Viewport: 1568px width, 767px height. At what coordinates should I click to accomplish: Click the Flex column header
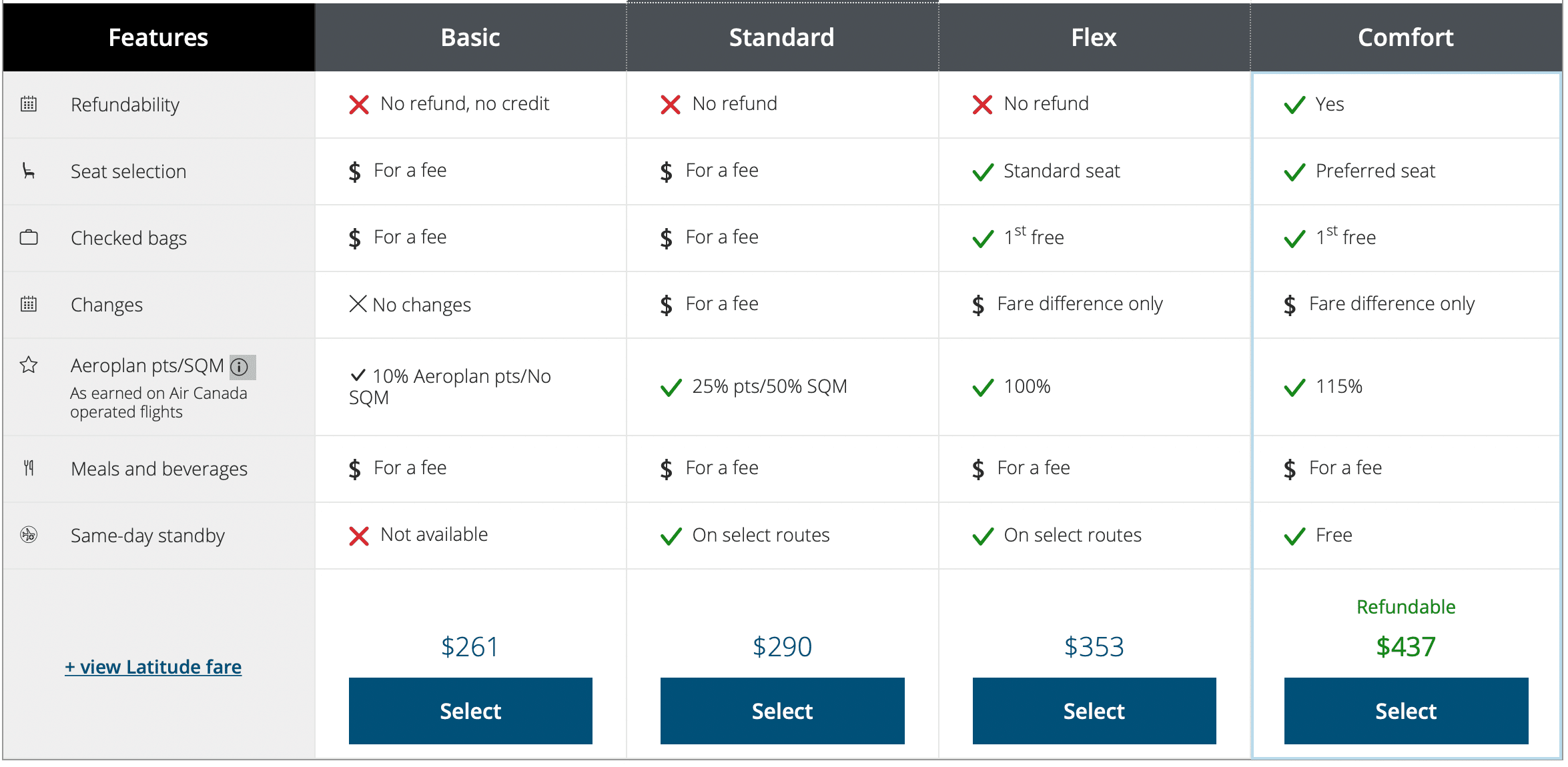1094,37
